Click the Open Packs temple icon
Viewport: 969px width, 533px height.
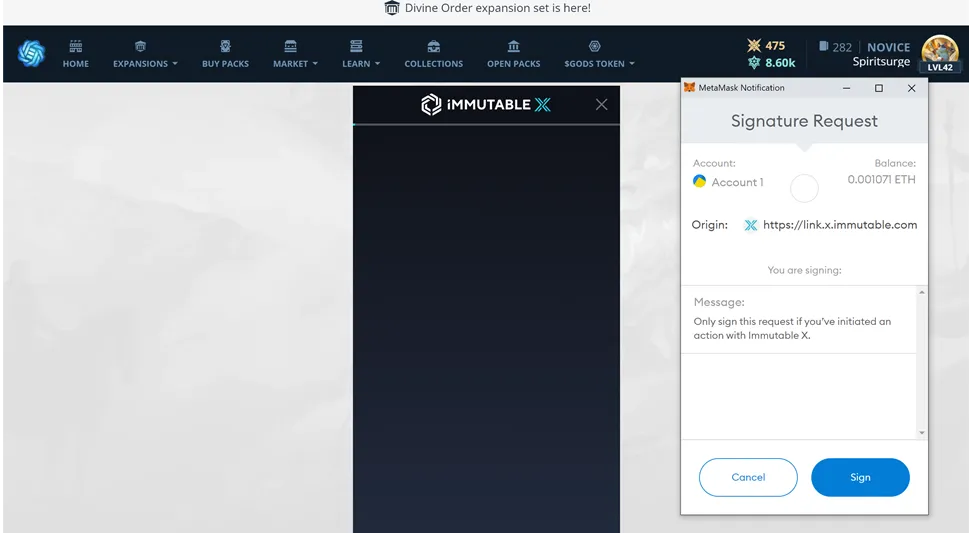(x=514, y=46)
